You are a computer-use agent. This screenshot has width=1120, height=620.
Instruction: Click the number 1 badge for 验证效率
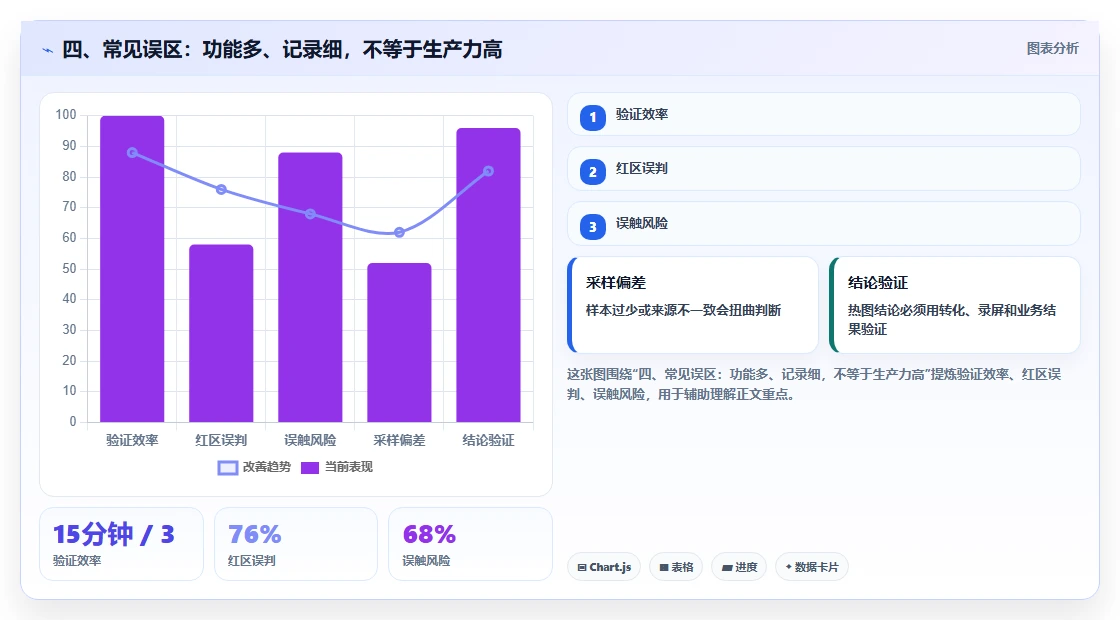coord(592,117)
